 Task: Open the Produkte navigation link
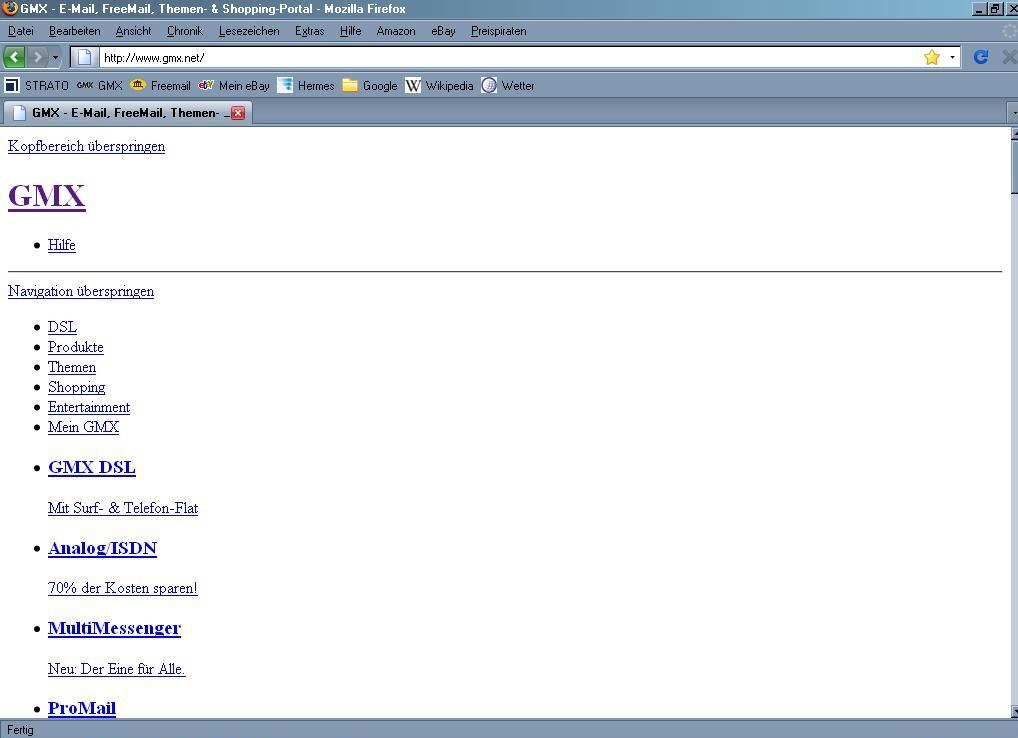click(x=76, y=347)
